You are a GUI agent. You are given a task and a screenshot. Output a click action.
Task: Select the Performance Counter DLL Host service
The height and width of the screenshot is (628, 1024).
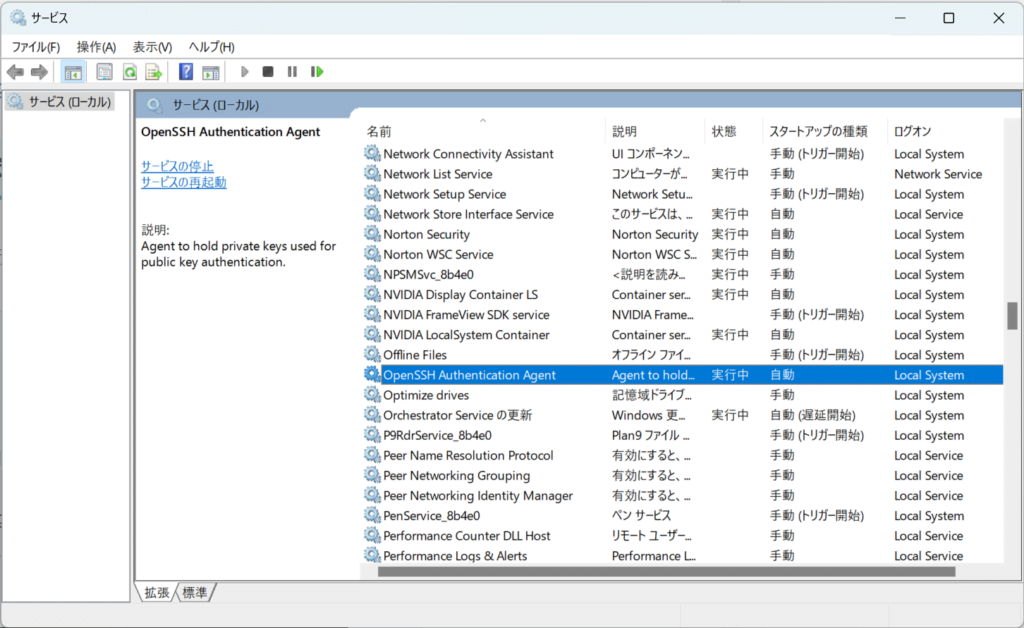tap(466, 535)
